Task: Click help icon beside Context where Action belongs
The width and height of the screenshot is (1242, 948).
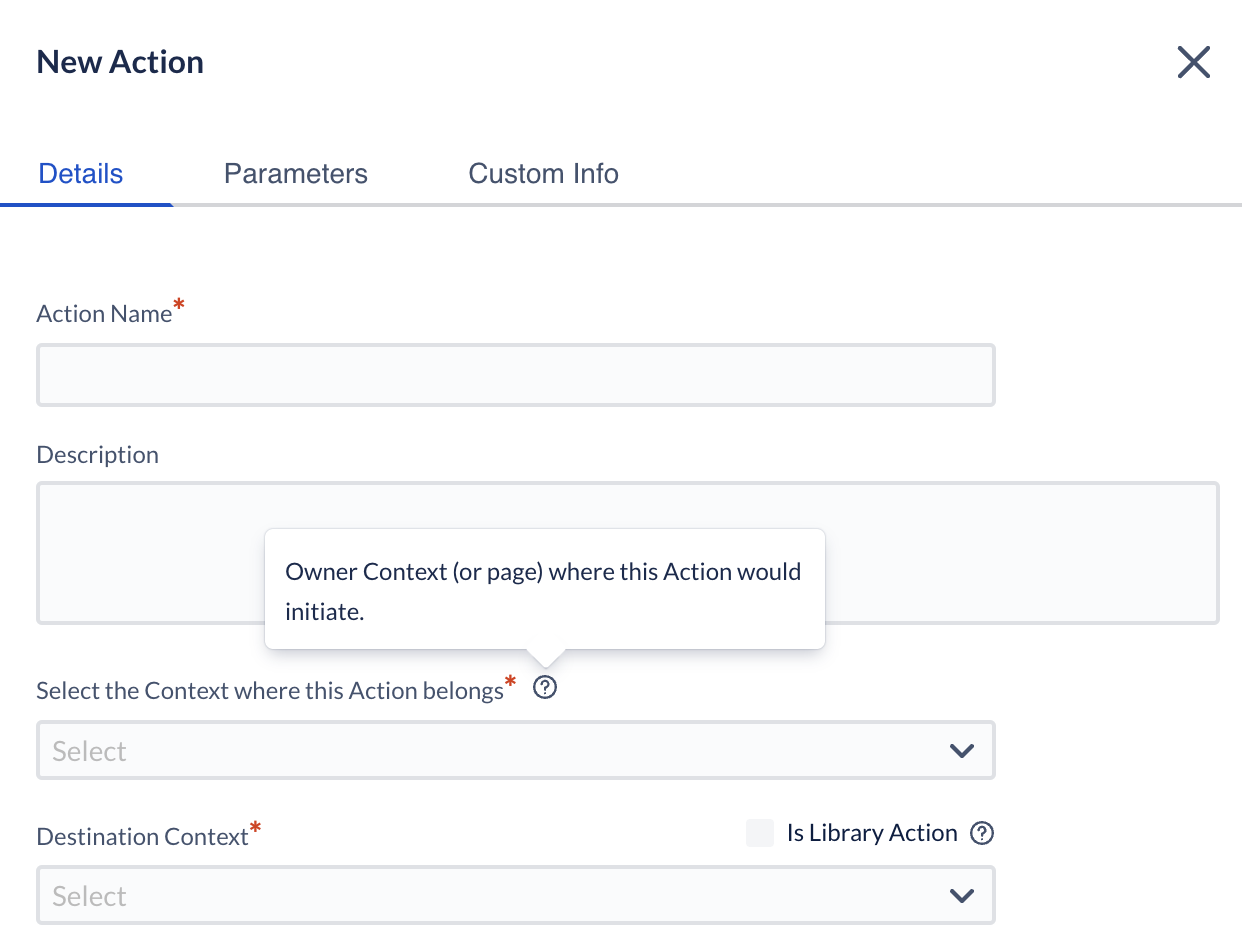Action: pyautogui.click(x=545, y=688)
